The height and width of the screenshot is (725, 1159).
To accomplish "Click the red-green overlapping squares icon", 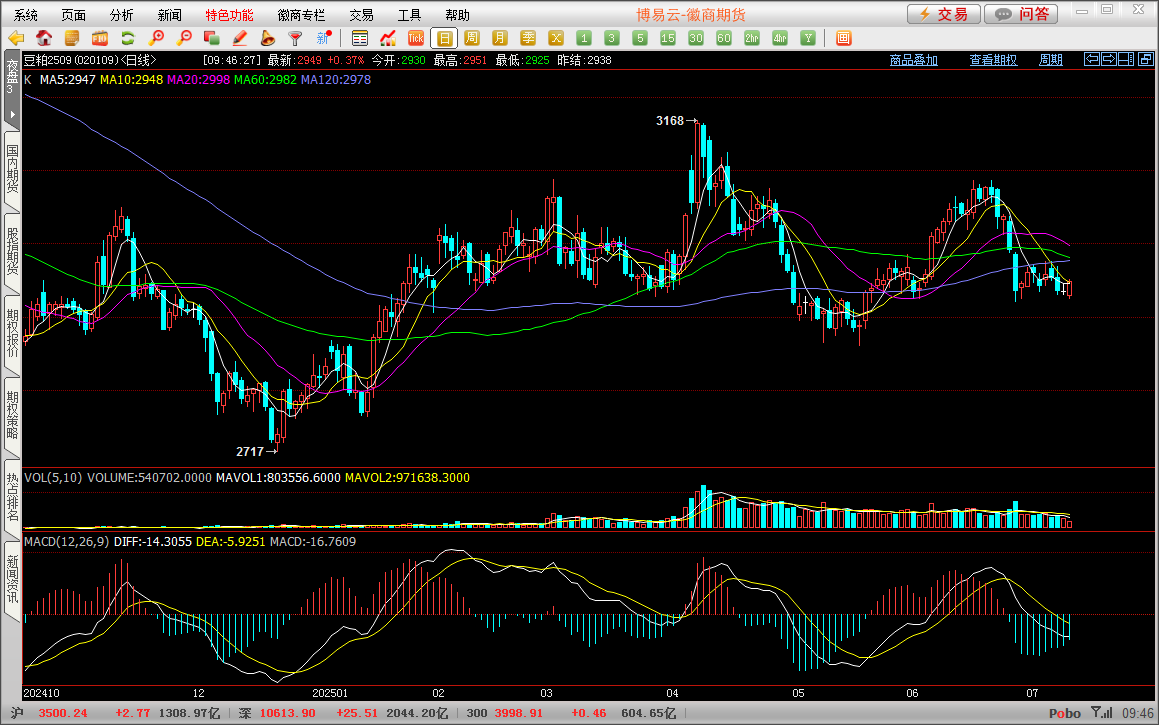I will (x=212, y=38).
